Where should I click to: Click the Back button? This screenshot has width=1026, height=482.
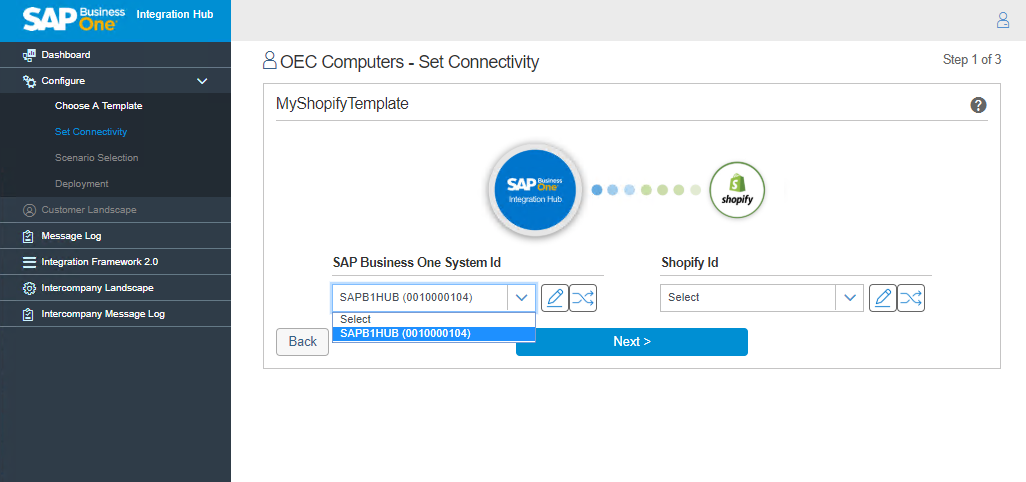tap(302, 342)
